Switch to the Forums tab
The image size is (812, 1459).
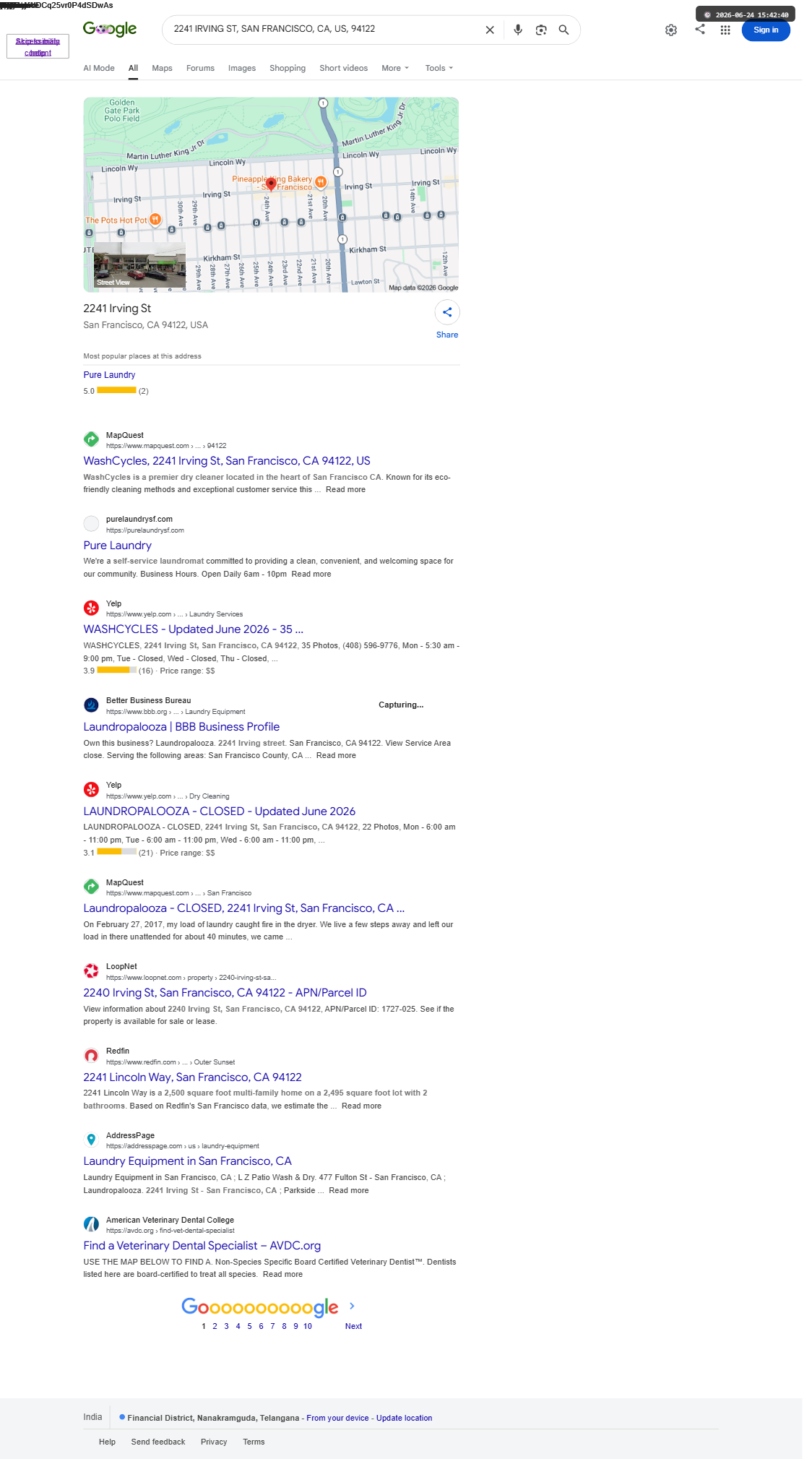pyautogui.click(x=200, y=68)
